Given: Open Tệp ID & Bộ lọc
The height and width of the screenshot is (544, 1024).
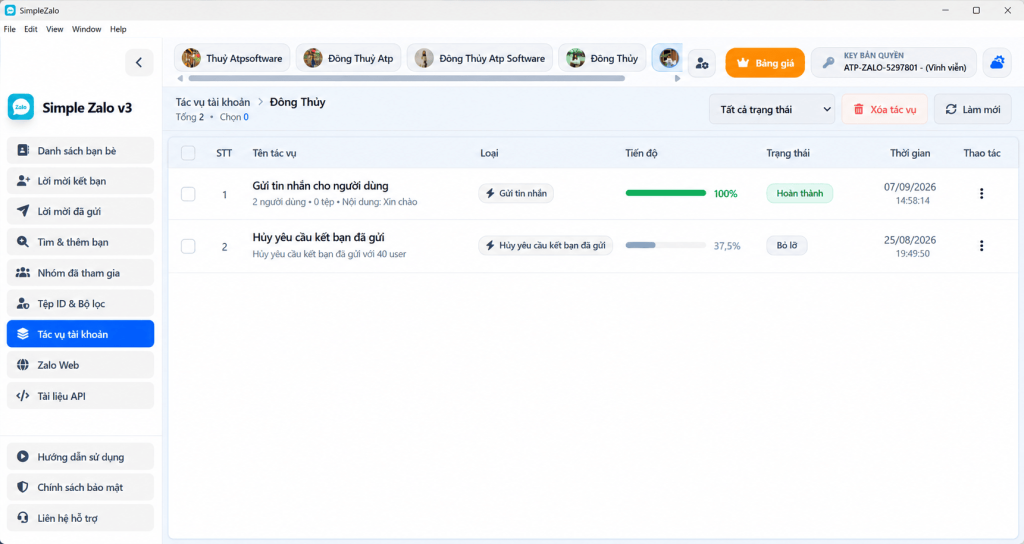Looking at the screenshot, I should [x=80, y=304].
